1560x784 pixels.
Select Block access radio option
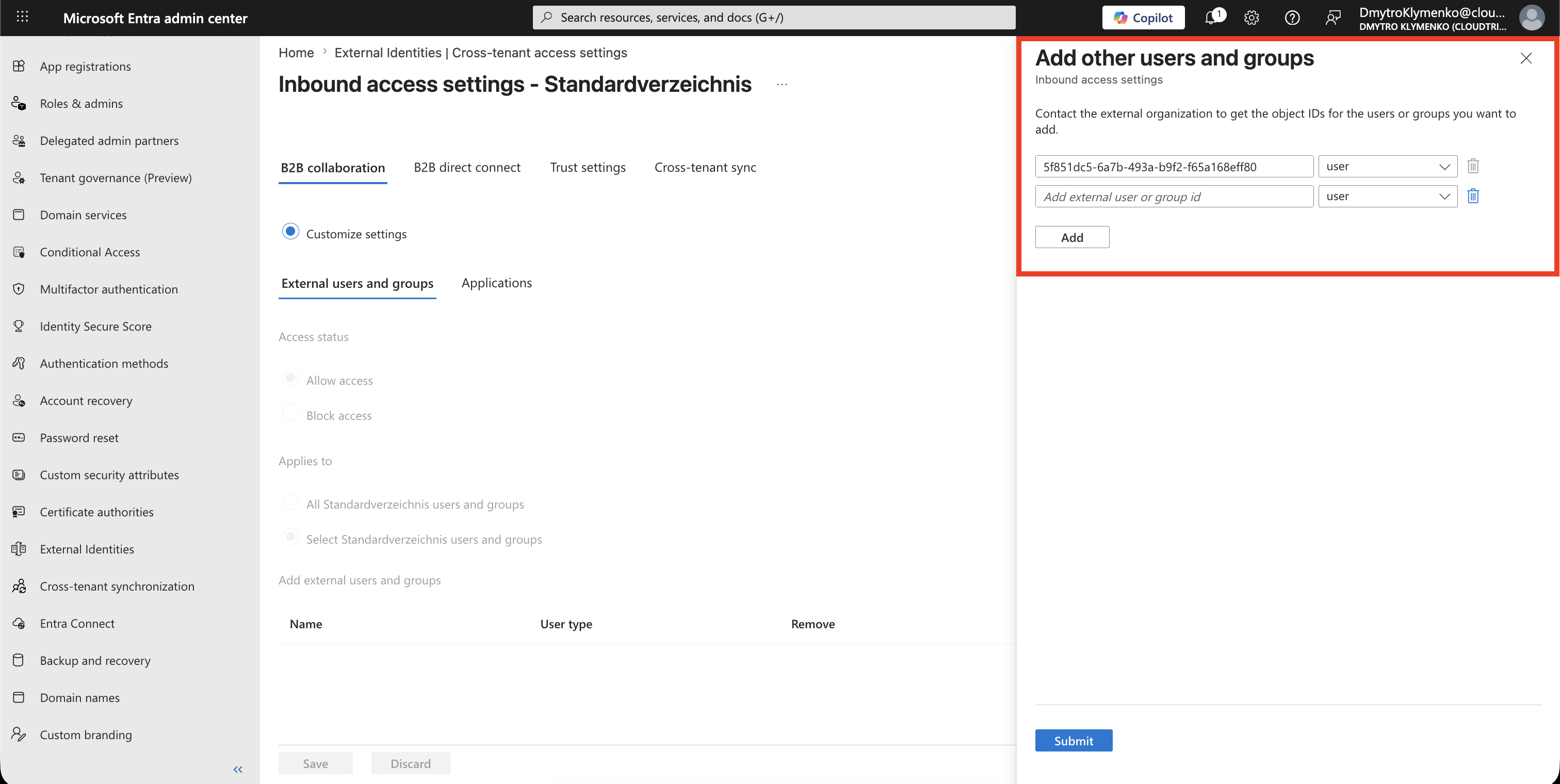(x=290, y=414)
